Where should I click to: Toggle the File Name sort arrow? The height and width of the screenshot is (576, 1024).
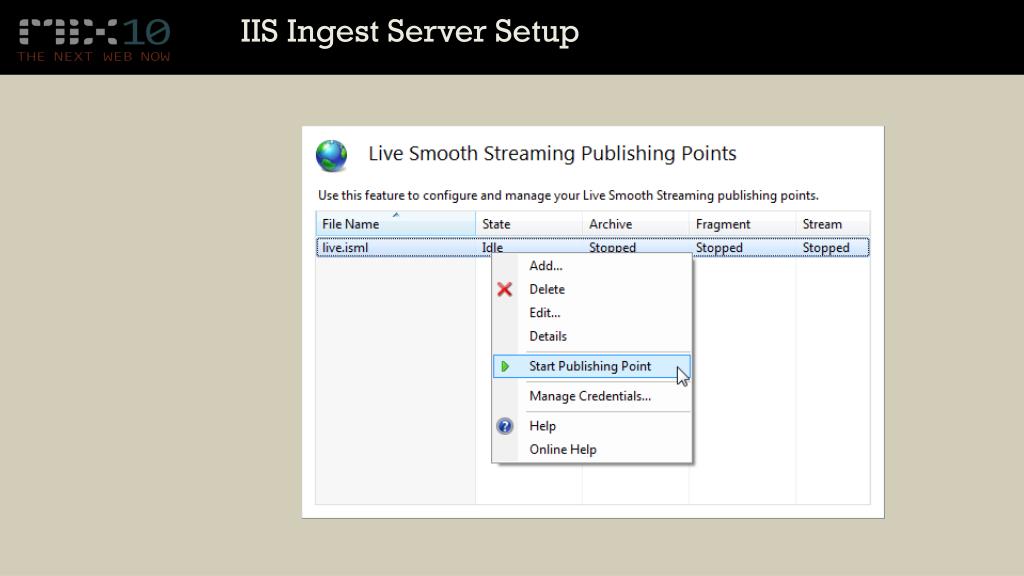[x=396, y=215]
